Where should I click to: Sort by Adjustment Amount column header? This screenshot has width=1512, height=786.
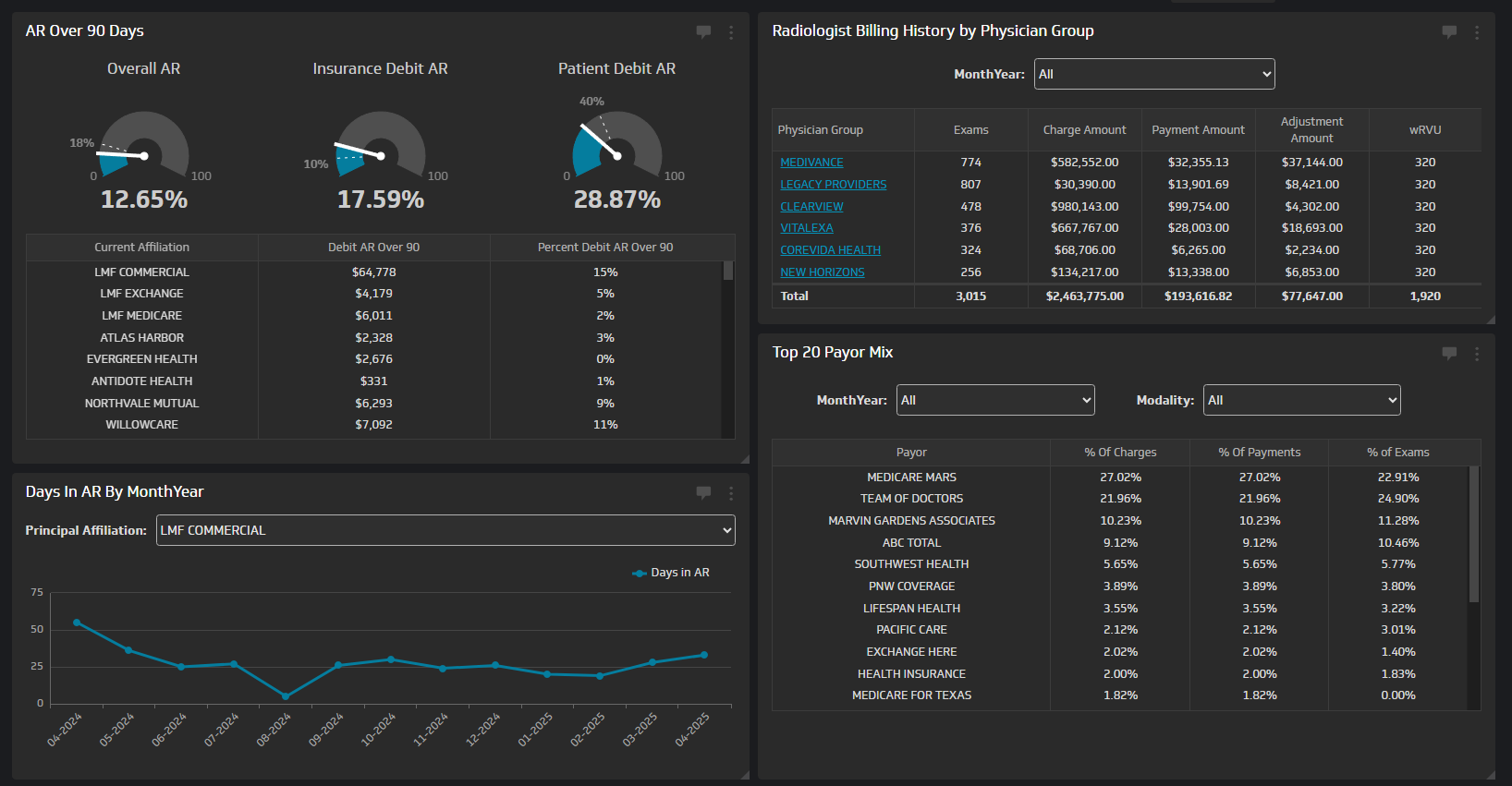(1312, 130)
